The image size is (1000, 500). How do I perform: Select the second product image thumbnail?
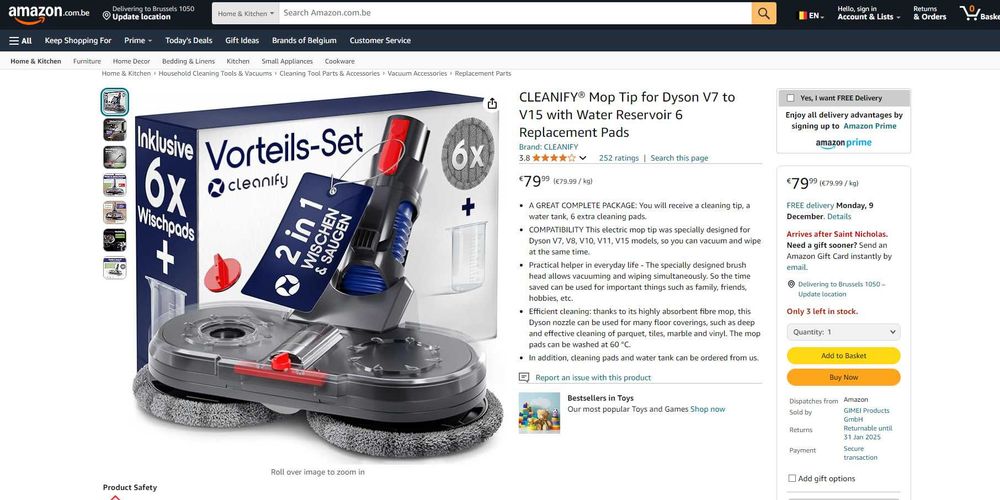click(x=115, y=129)
